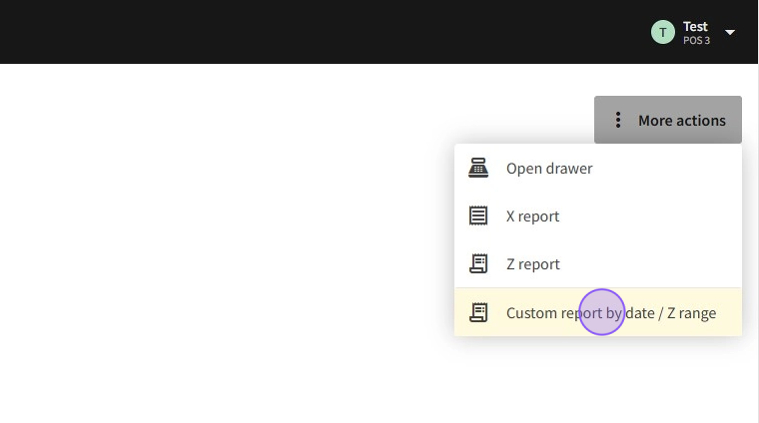The width and height of the screenshot is (759, 423).
Task: Click the Z report receipt icon
Action: [x=478, y=264]
